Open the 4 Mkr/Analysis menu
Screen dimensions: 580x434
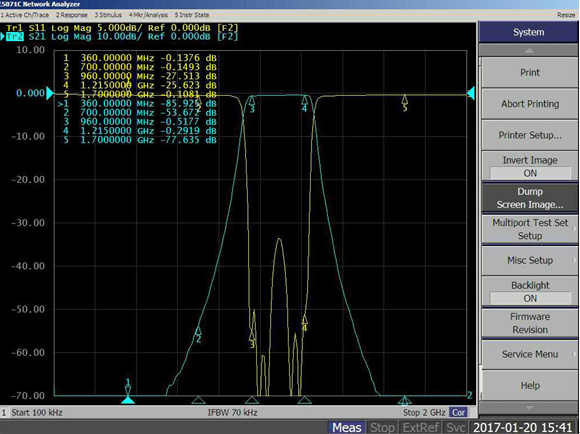point(148,15)
